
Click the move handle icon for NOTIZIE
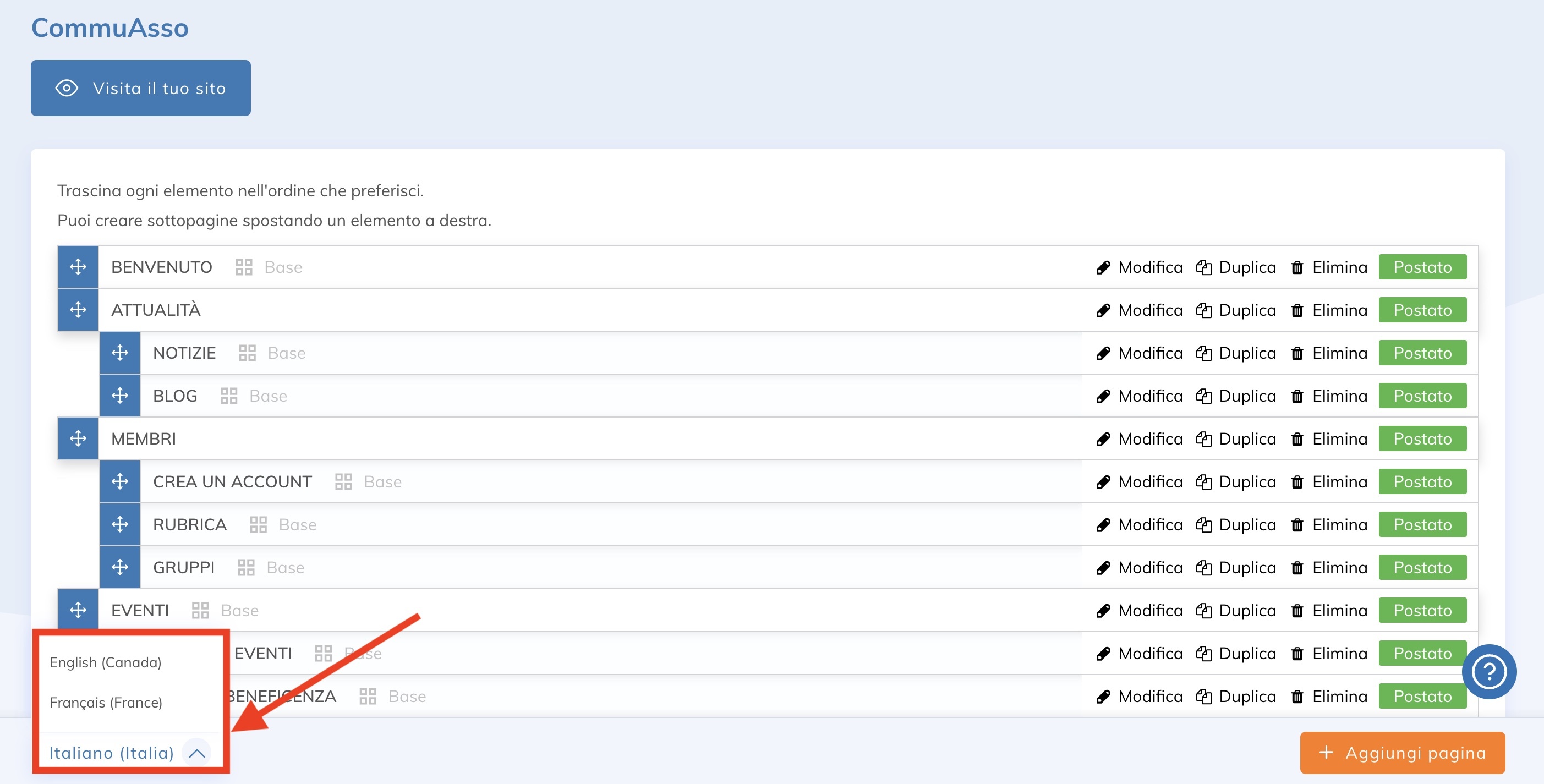[120, 353]
